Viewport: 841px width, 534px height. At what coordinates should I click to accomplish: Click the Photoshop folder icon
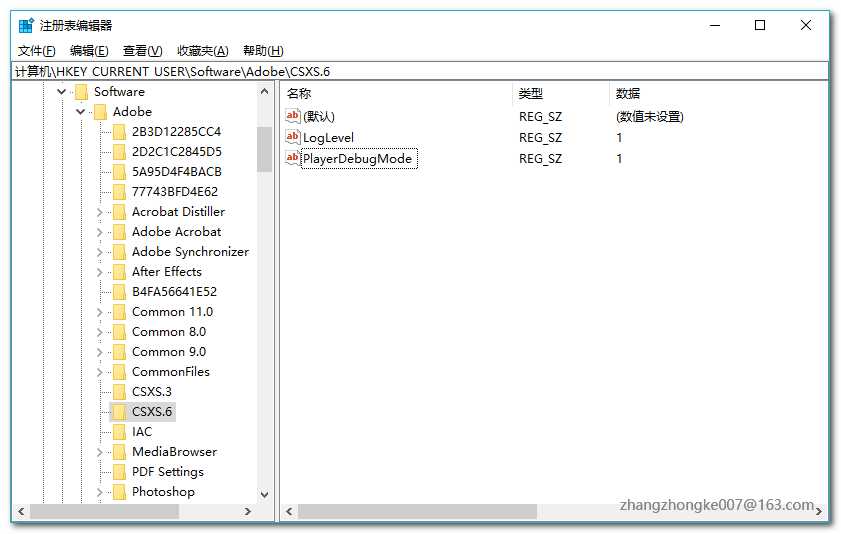(119, 492)
